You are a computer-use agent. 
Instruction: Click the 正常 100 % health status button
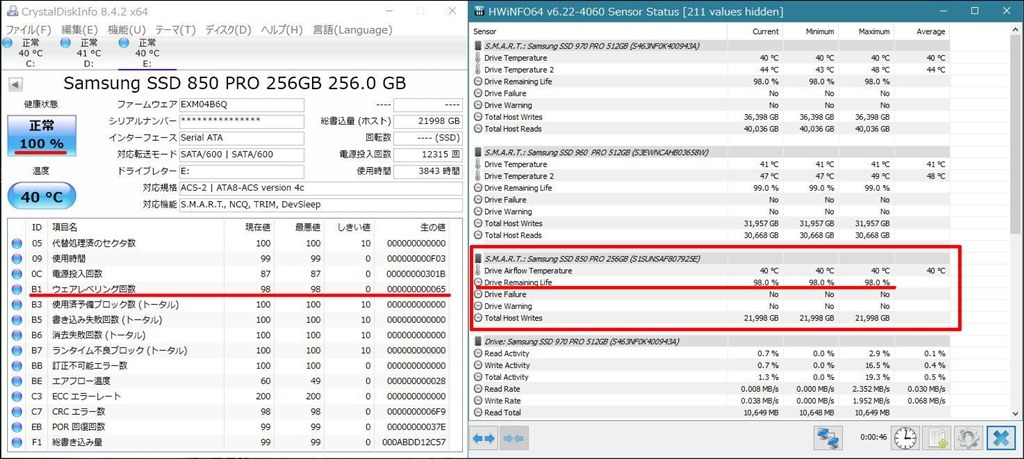[42, 136]
